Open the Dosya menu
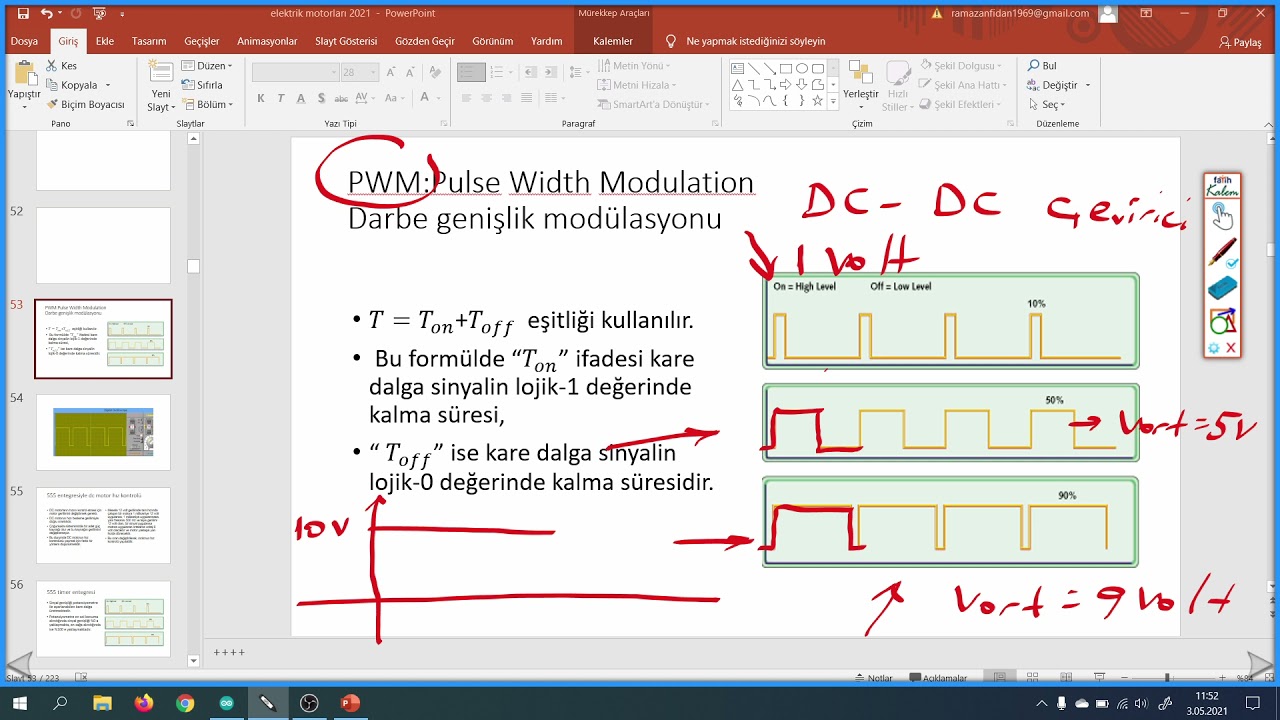Screen dimensions: 1280x720 click(24, 41)
